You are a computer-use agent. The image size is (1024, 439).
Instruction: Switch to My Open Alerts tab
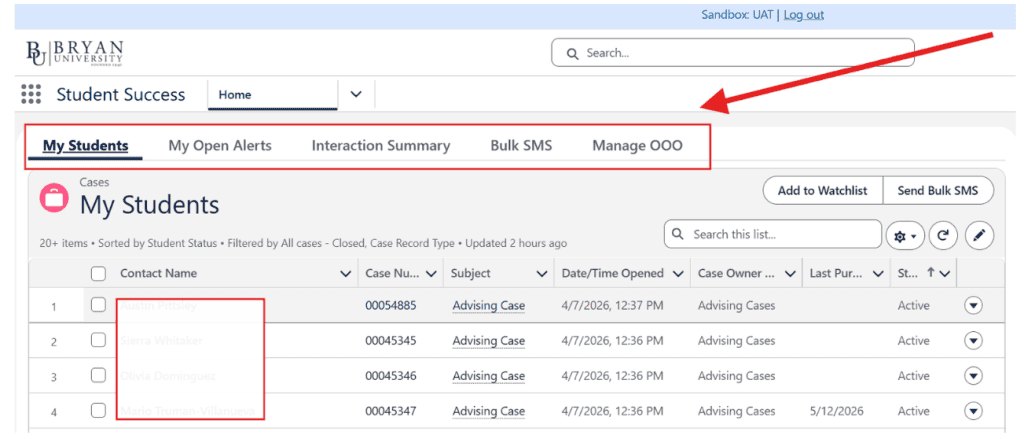[220, 146]
